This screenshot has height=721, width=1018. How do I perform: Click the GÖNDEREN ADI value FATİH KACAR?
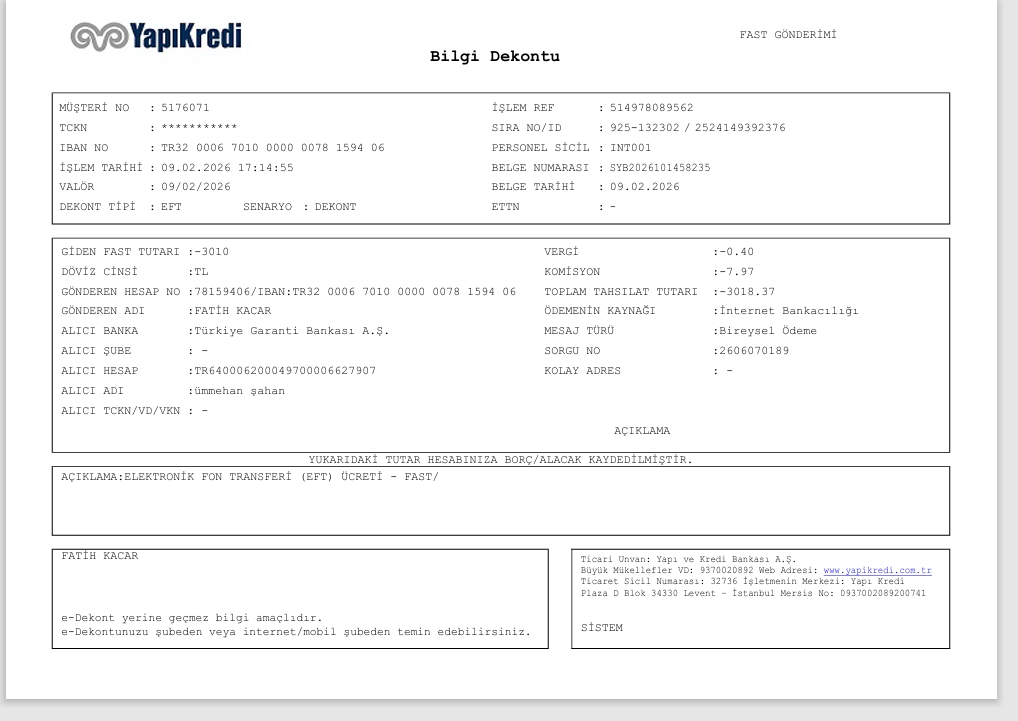tap(232, 311)
